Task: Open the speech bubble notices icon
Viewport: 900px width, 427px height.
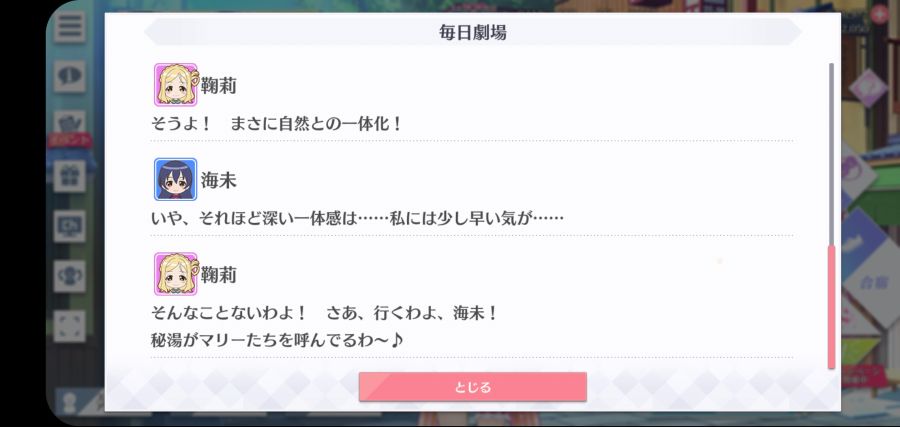Action: click(69, 76)
